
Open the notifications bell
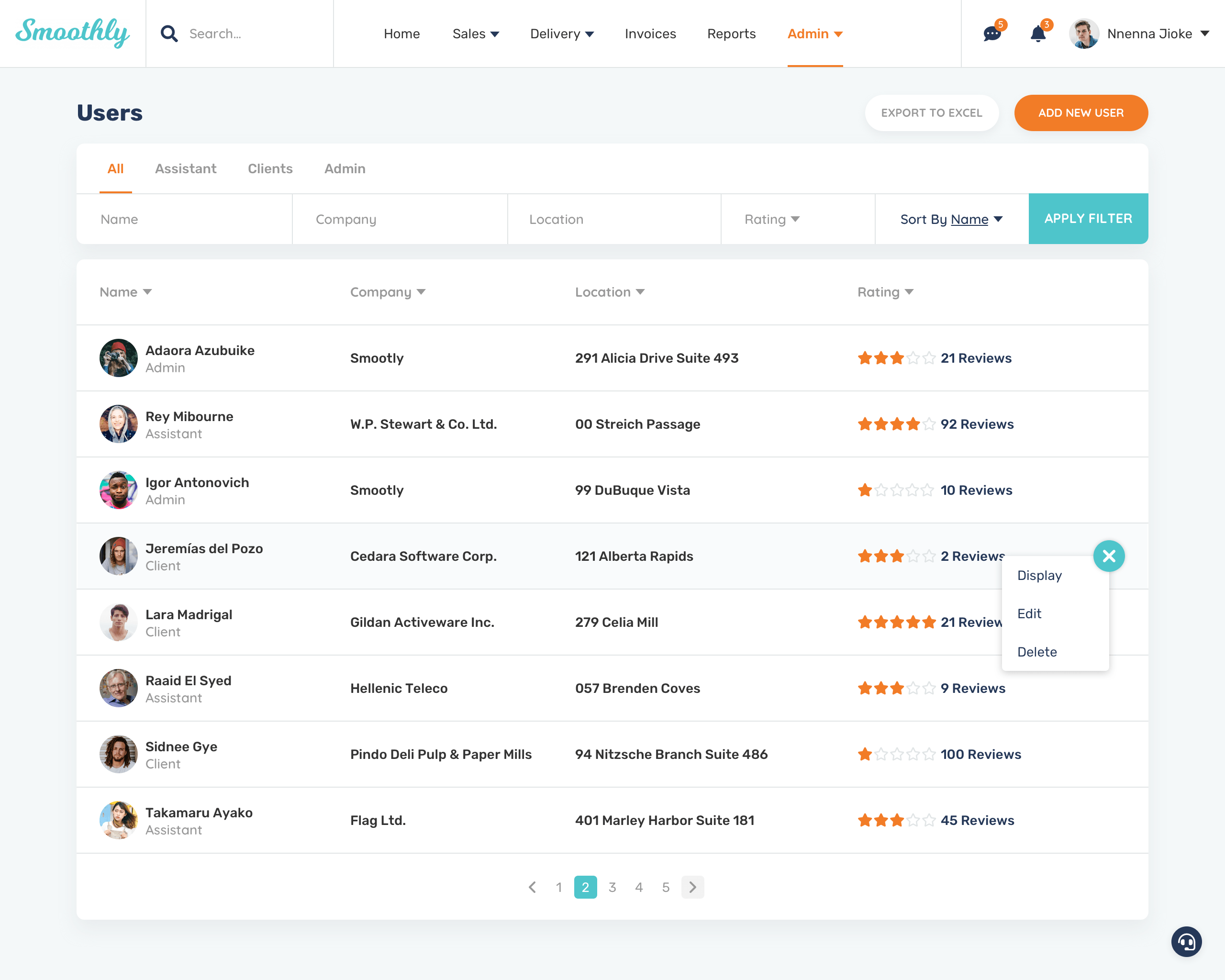(x=1038, y=33)
